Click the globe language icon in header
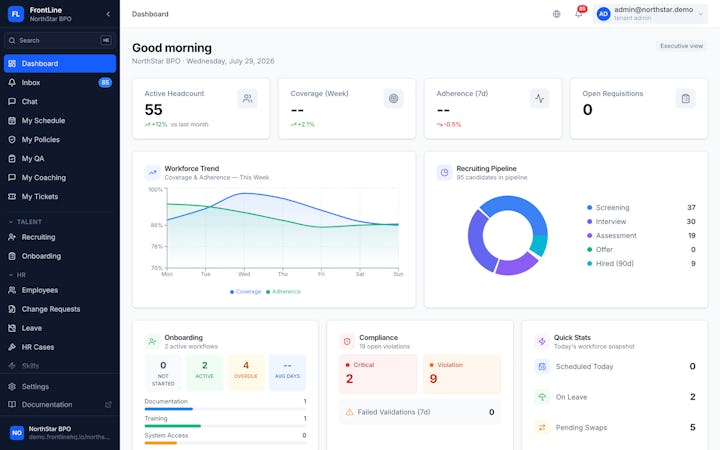 pyautogui.click(x=557, y=14)
